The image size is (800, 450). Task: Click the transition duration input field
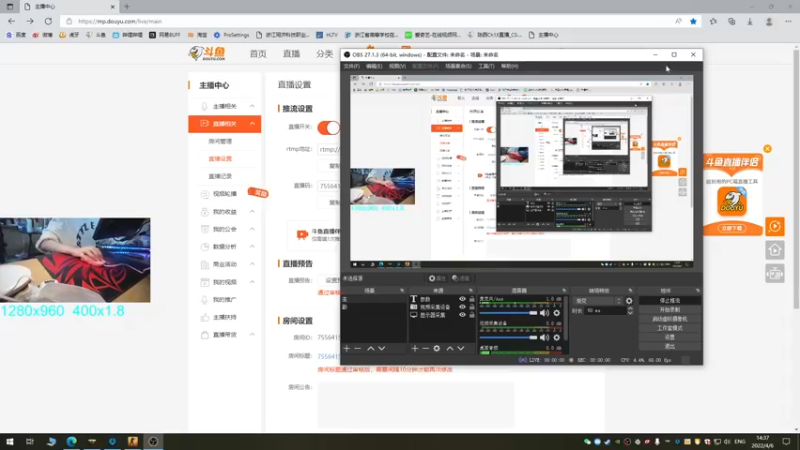(605, 310)
